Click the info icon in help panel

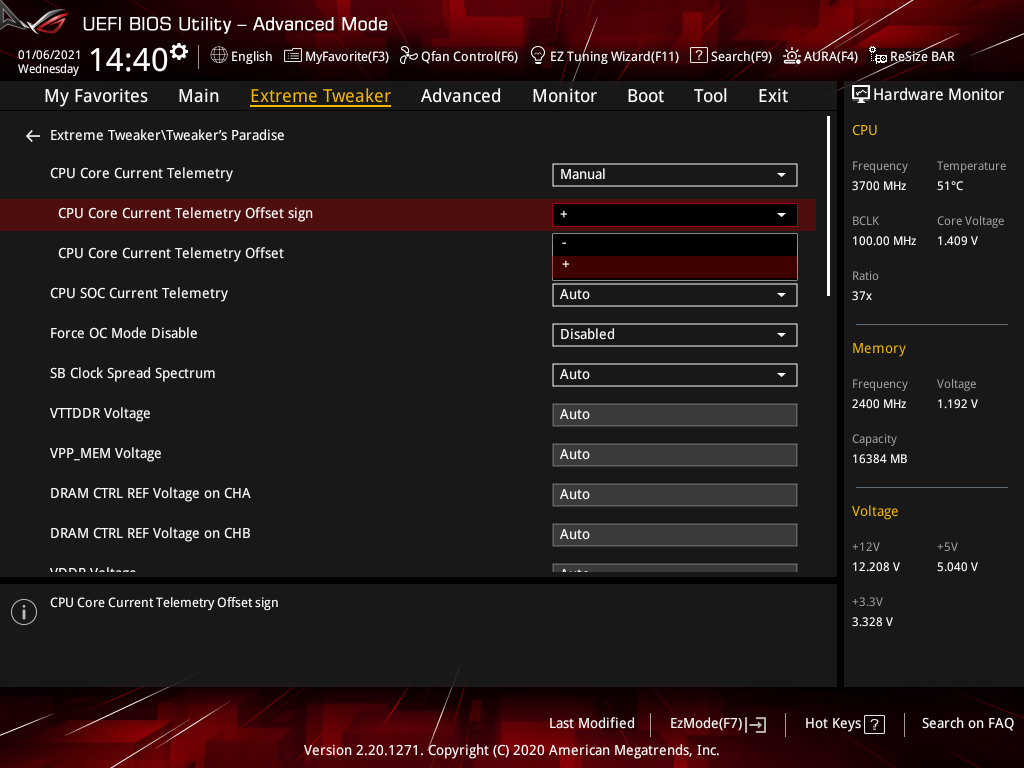24,612
